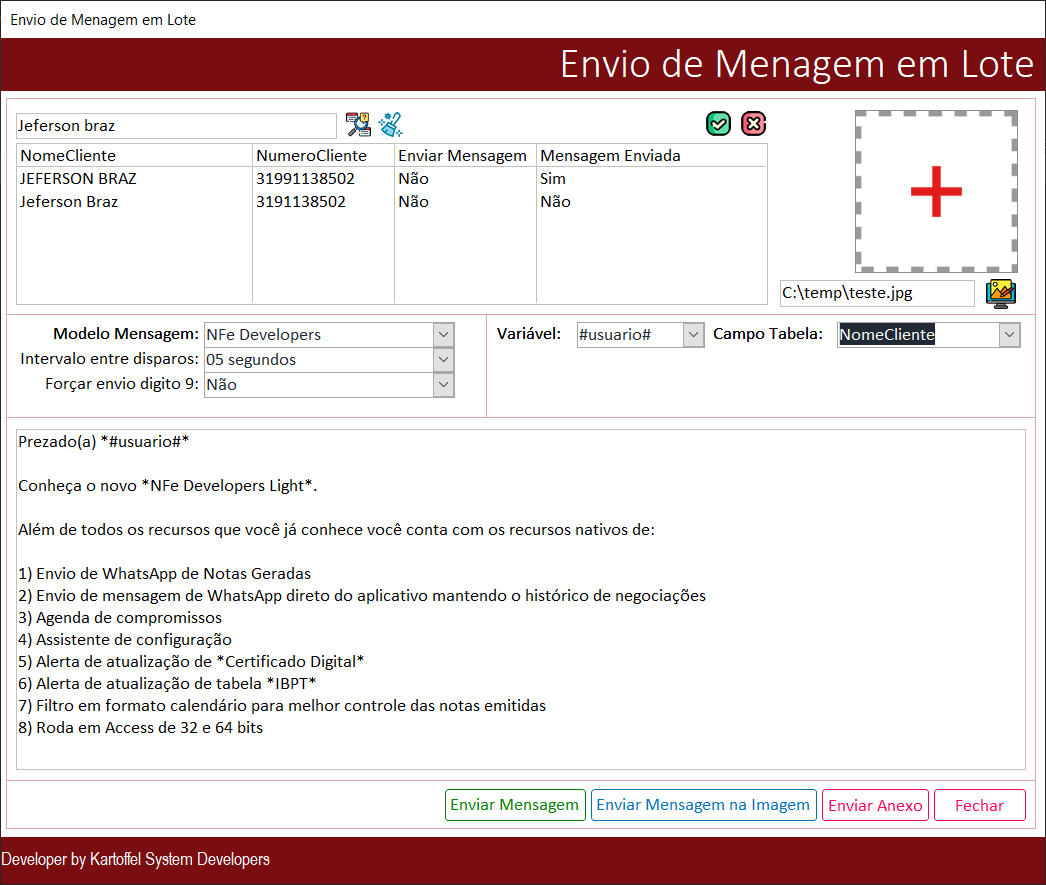Click the Jeferson braz search field
1046x885 pixels.
176,126
